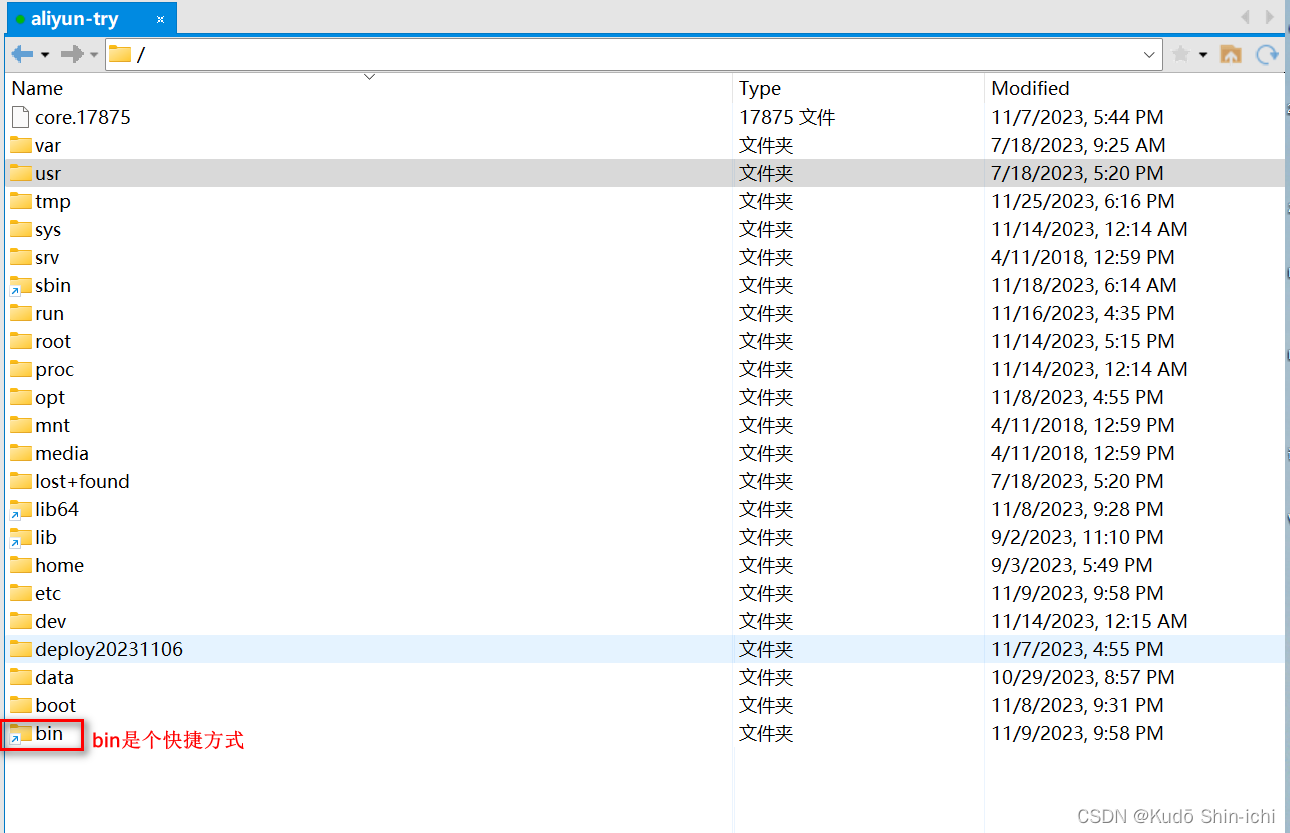This screenshot has height=833, width=1290.
Task: Click modified date 11/8/2023, 4:55 PM
Action: click(1078, 397)
